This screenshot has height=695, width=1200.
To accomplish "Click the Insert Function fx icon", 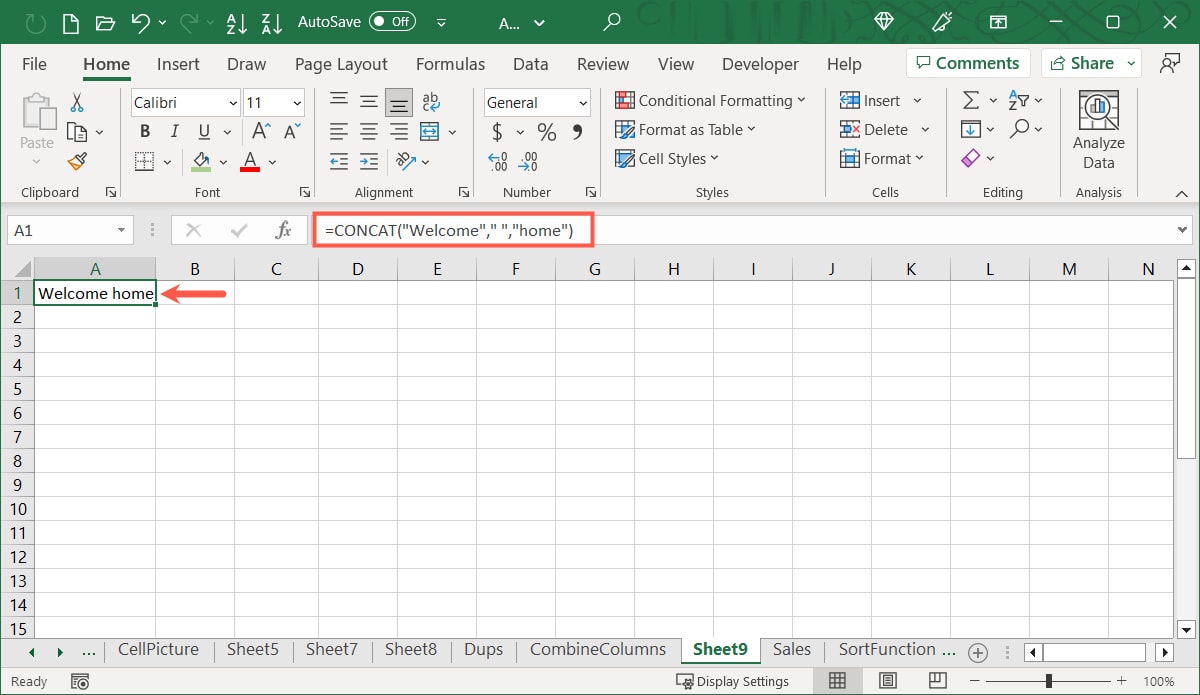I will [283, 230].
